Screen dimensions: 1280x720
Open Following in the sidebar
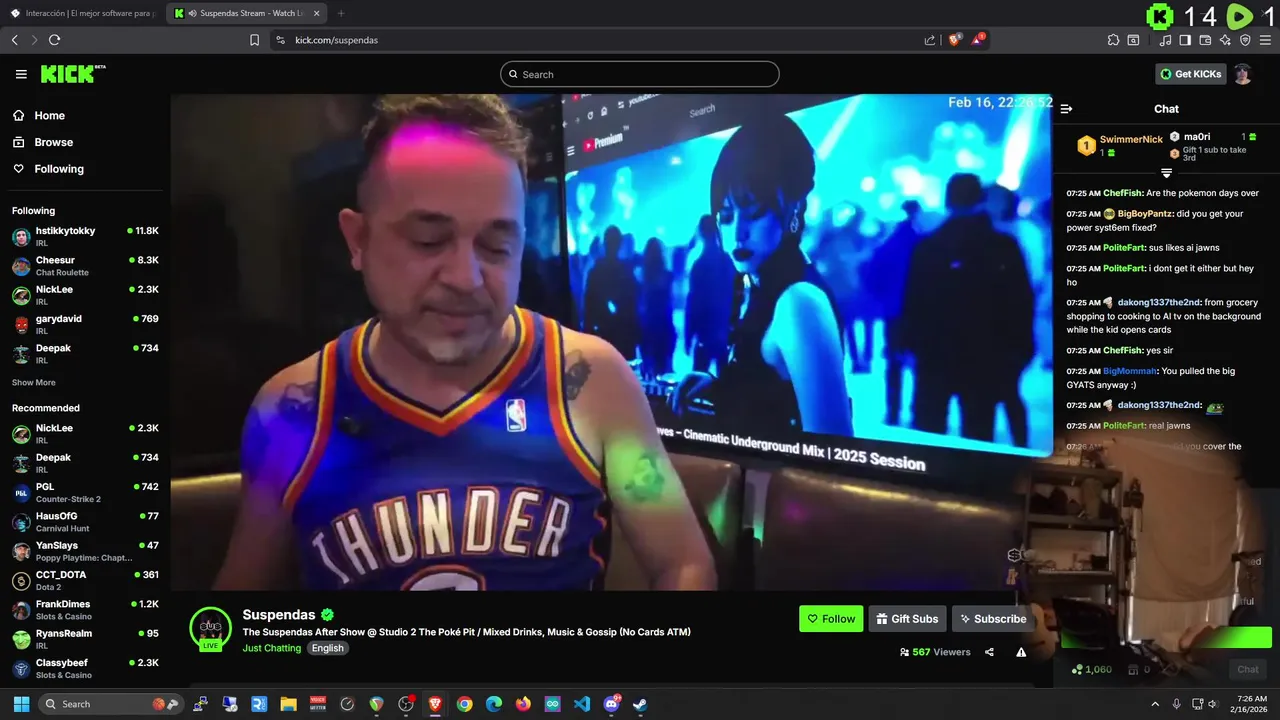click(59, 169)
